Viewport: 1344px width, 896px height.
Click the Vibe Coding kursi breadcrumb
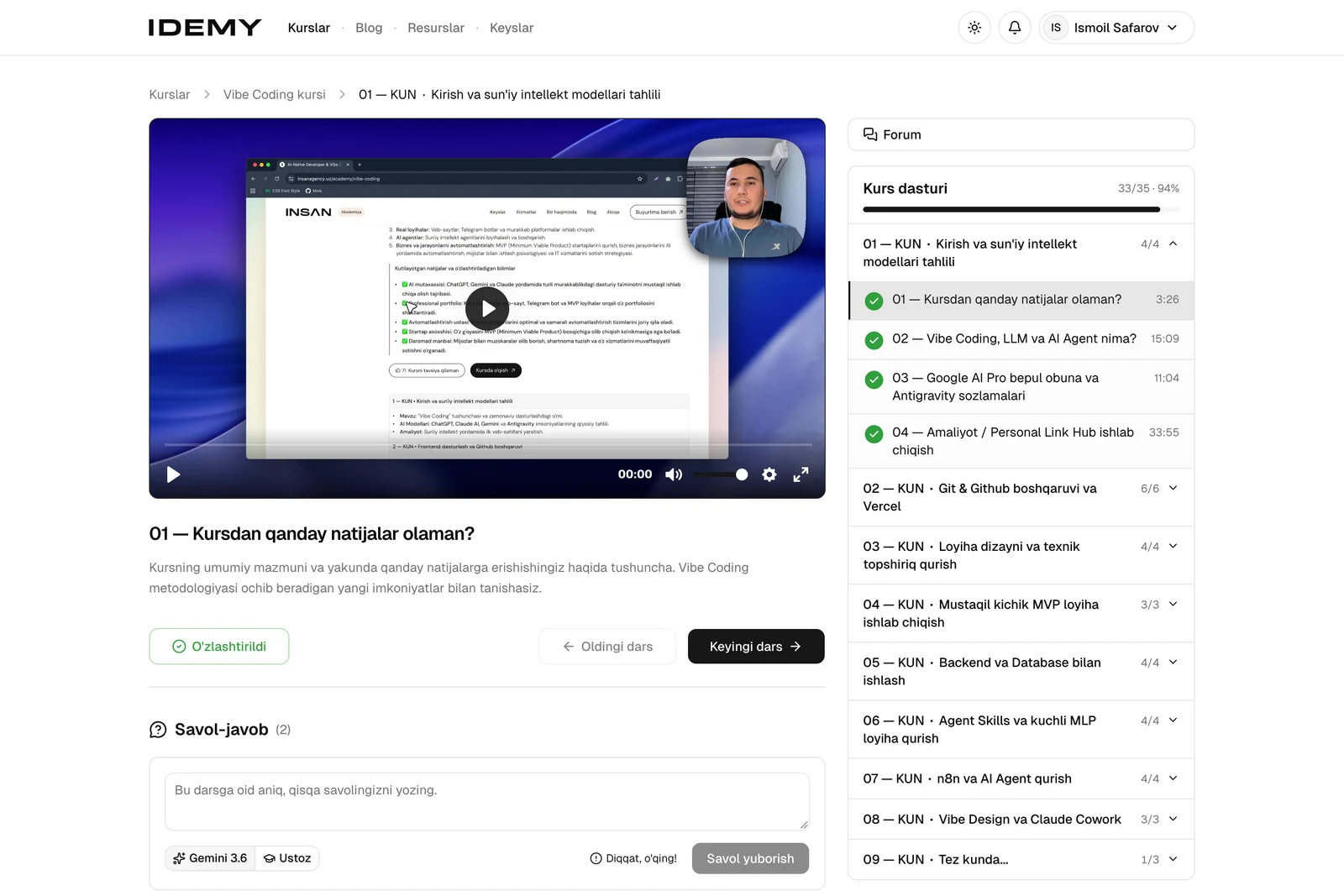[275, 95]
